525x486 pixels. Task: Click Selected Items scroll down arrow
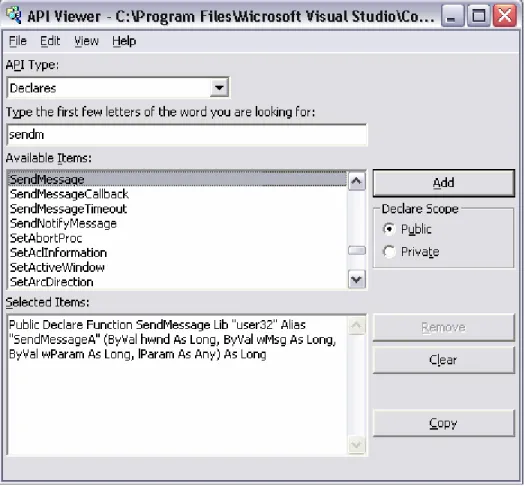pos(357,445)
